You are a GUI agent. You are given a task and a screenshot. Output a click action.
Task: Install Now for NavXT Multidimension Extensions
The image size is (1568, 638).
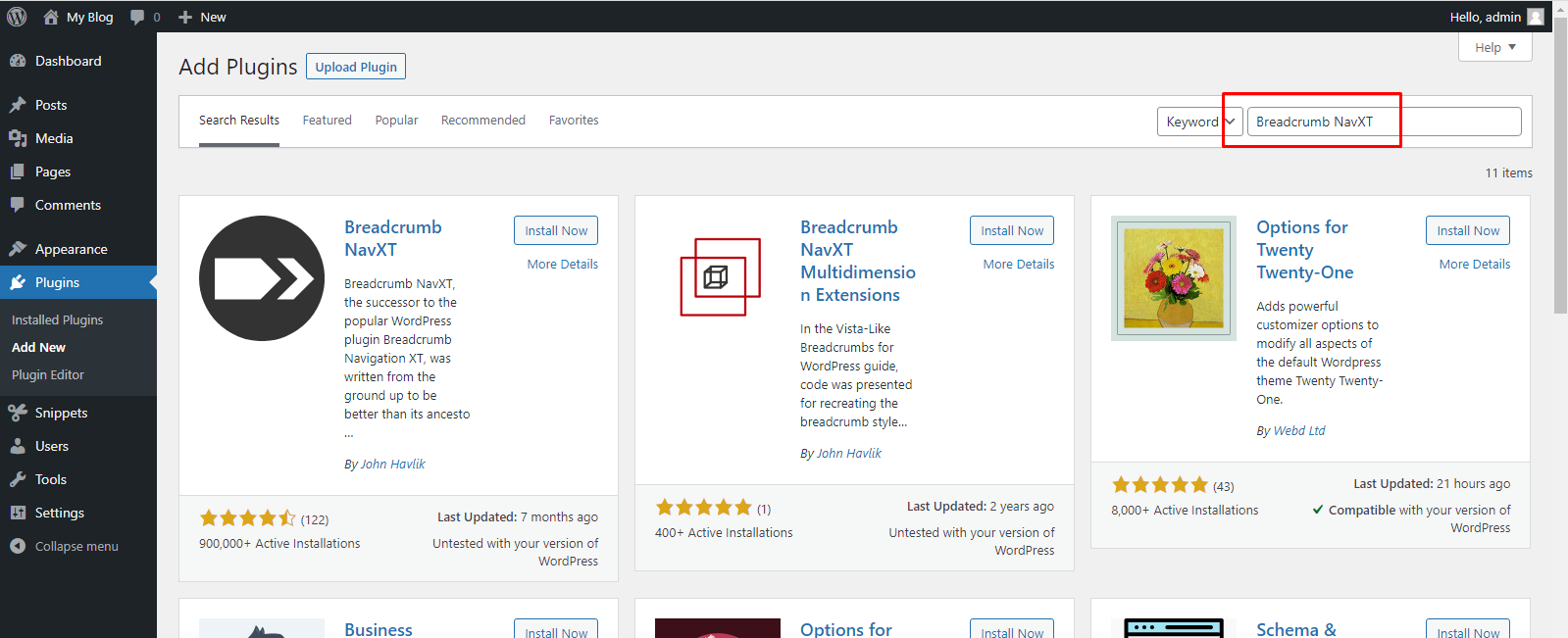click(1012, 230)
